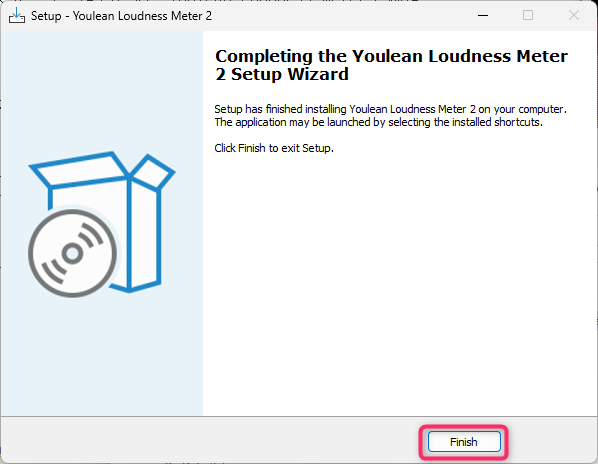Click the 'Setup has finished installing' sentence

coord(391,109)
